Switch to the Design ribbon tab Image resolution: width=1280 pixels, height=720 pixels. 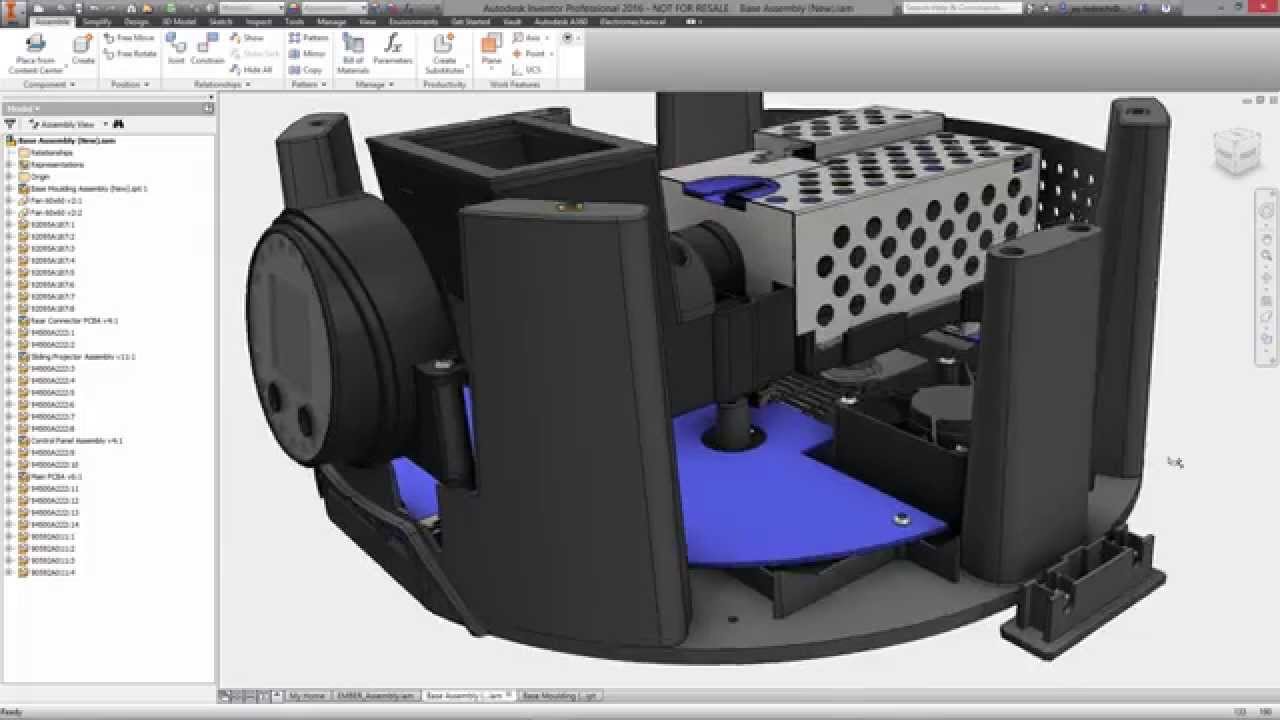click(136, 21)
